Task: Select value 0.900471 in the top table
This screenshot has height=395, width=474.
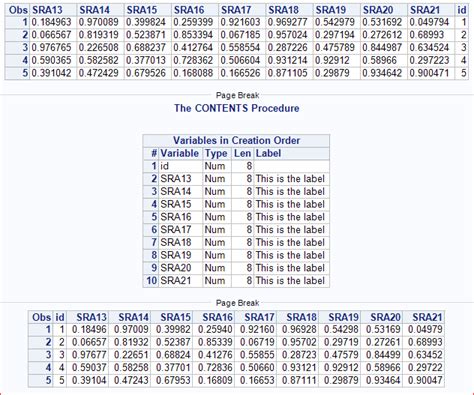Action: [x=429, y=73]
